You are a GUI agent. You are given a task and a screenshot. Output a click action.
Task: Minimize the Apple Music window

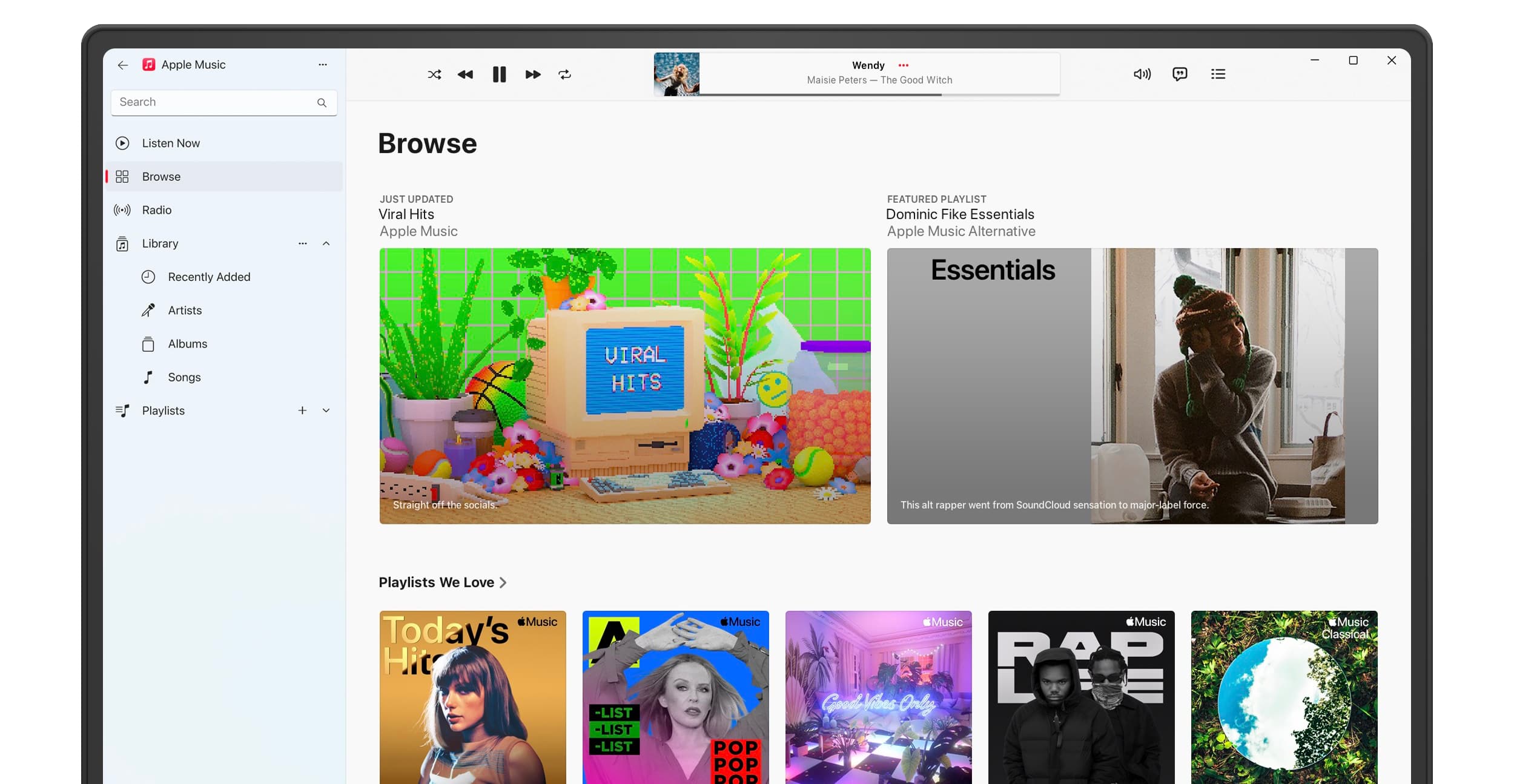1315,60
